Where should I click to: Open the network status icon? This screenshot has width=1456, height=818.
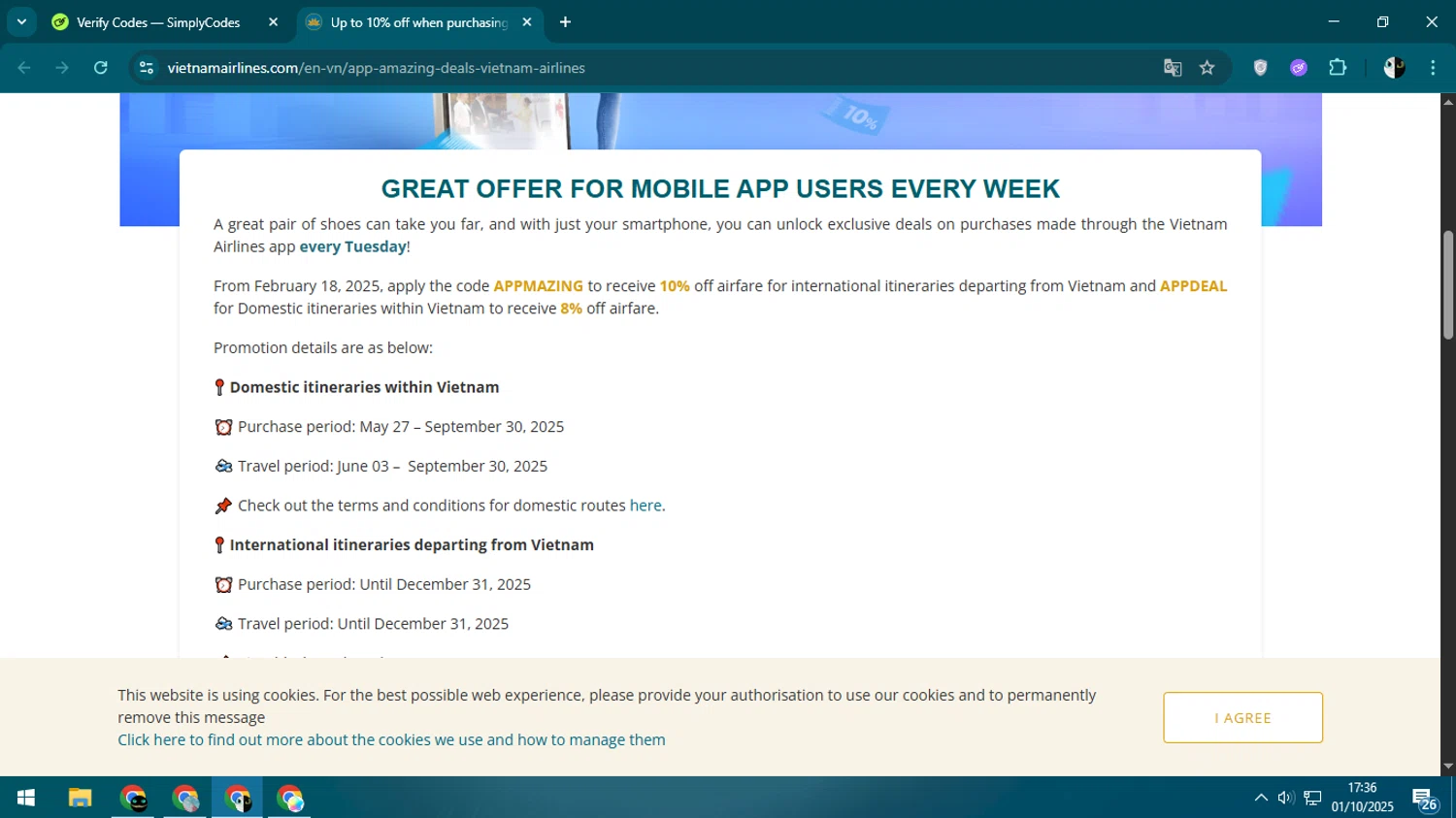point(1312,798)
